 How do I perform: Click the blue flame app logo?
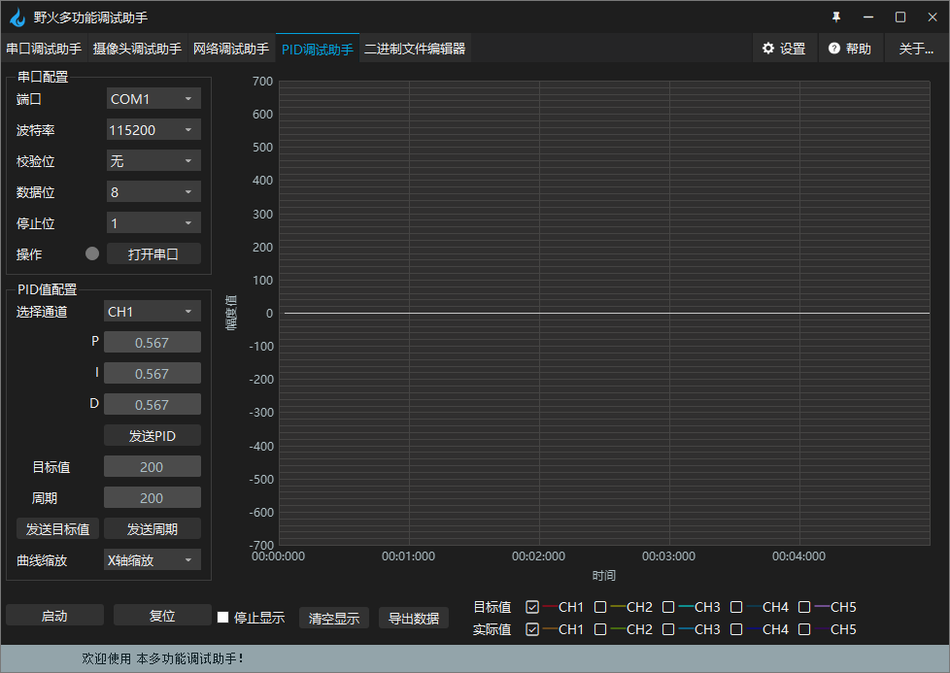[18, 17]
